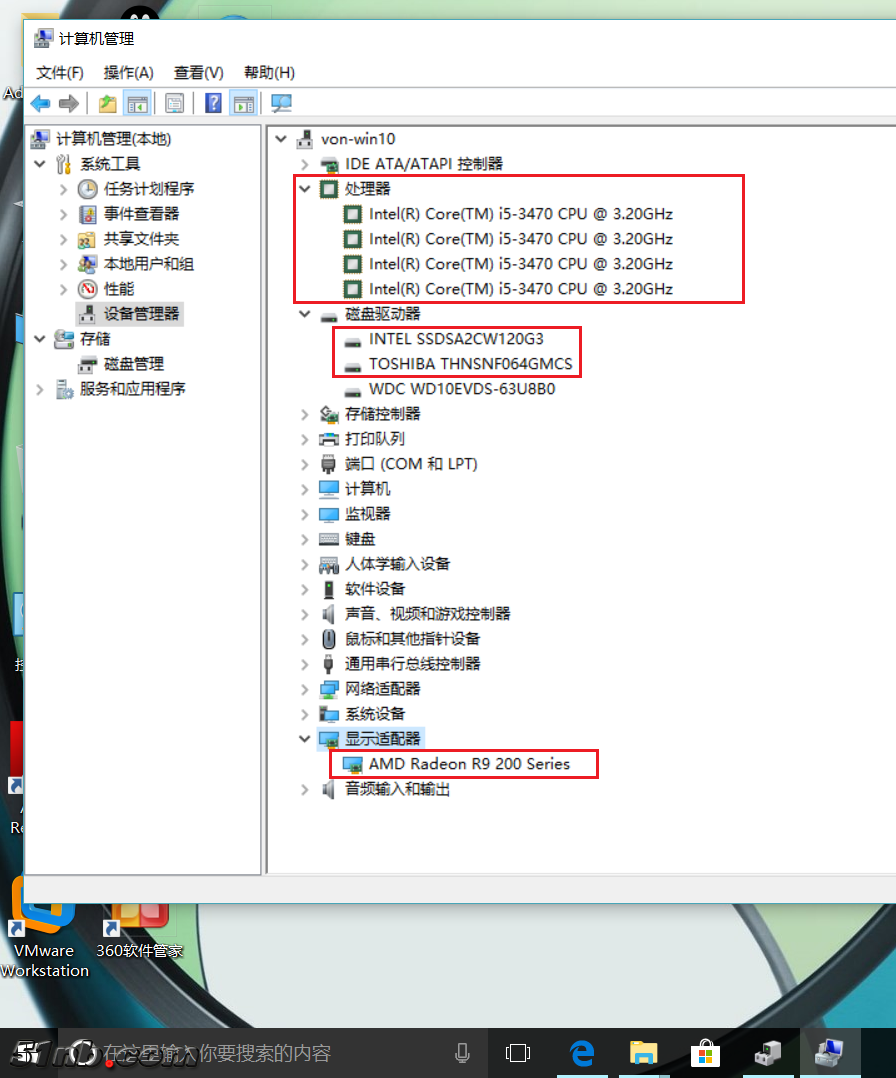Expand the 性能 node arrow

pos(63,289)
